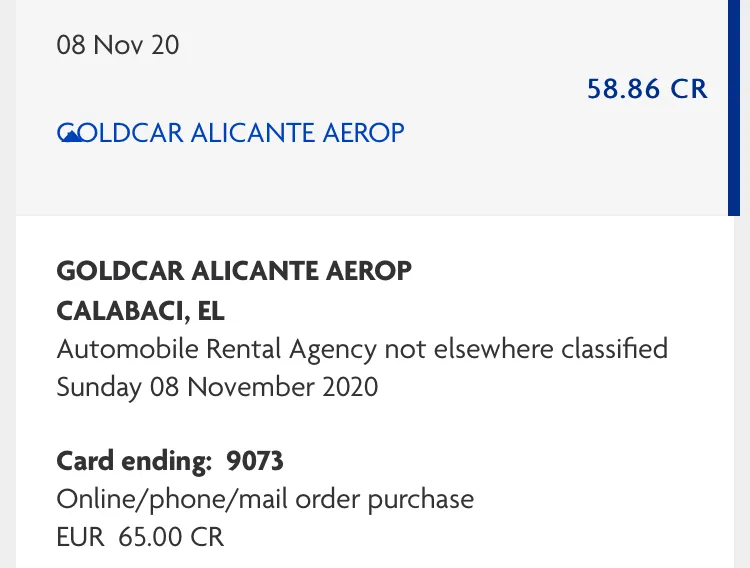Click the bold GOLDCAR ALICANTE AEROP heading
This screenshot has width=750, height=568.
click(x=234, y=271)
